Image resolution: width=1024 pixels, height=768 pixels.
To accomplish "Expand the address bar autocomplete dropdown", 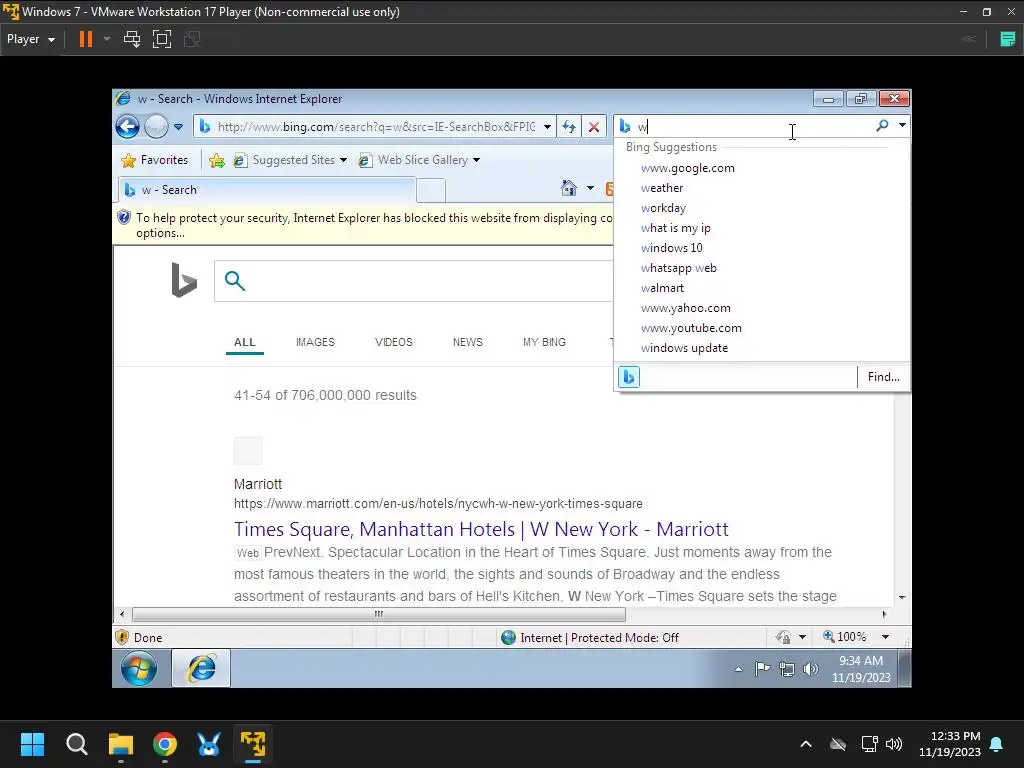I will 547,127.
